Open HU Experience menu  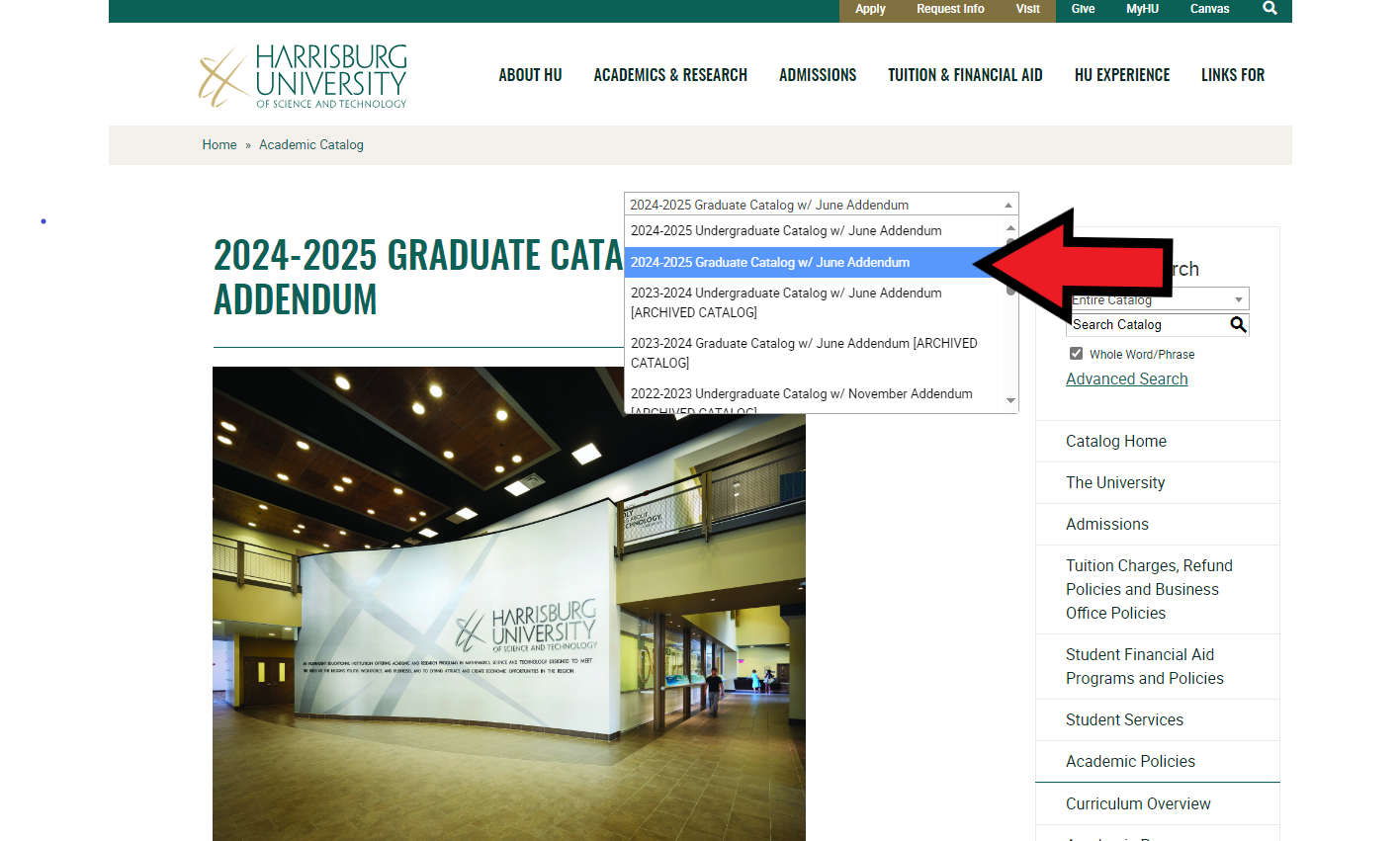tap(1122, 75)
